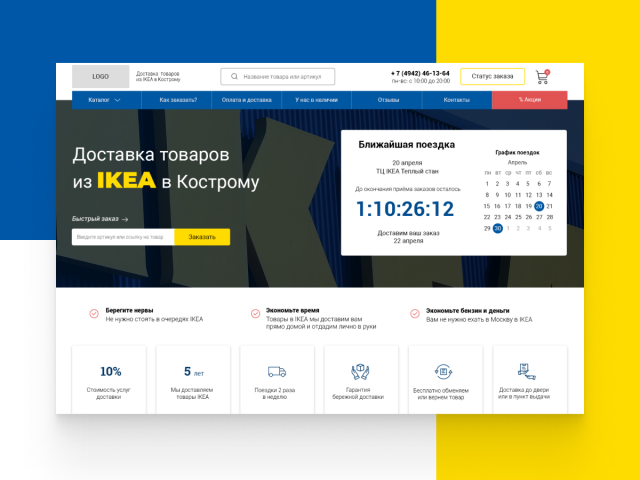Click the 10% service cost card
The height and width of the screenshot is (480, 640).
tap(109, 380)
